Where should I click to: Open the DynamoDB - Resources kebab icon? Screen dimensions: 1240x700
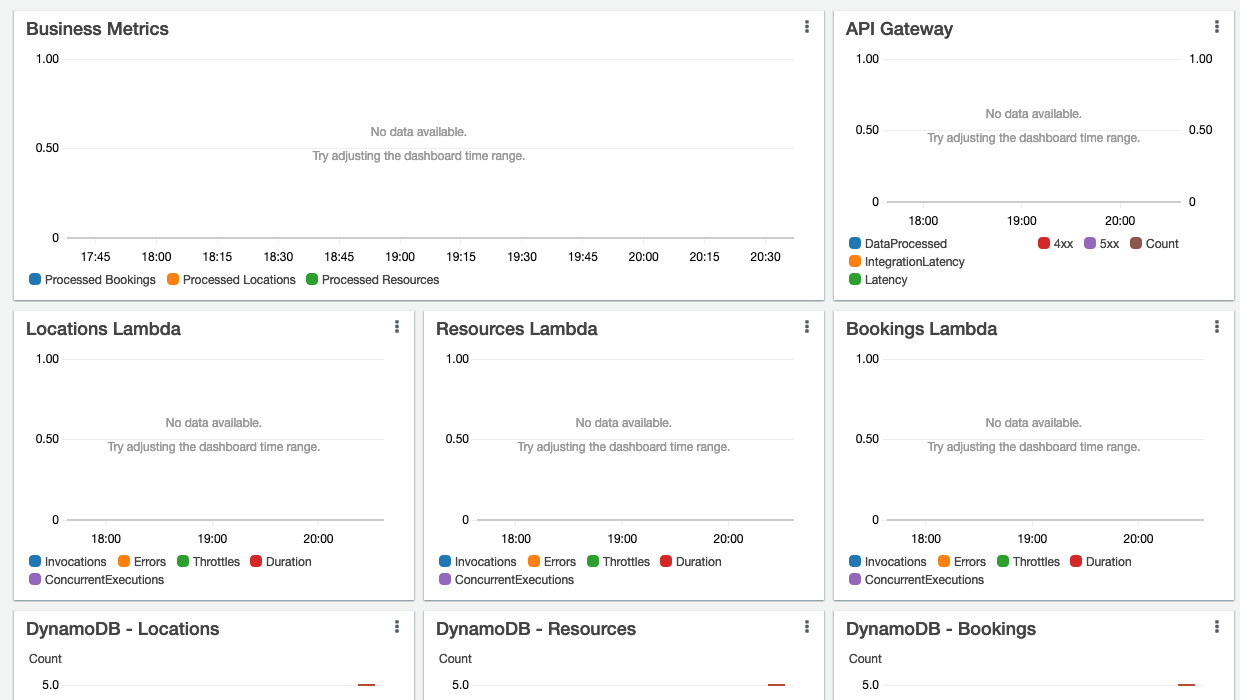[807, 627]
